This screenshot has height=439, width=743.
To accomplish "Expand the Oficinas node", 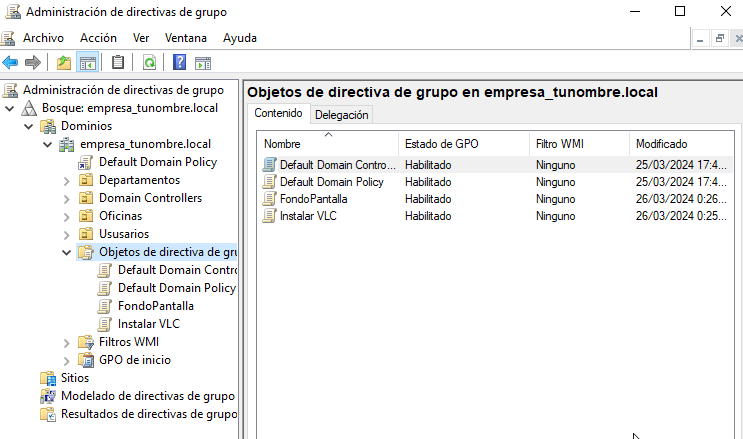I will pos(66,217).
